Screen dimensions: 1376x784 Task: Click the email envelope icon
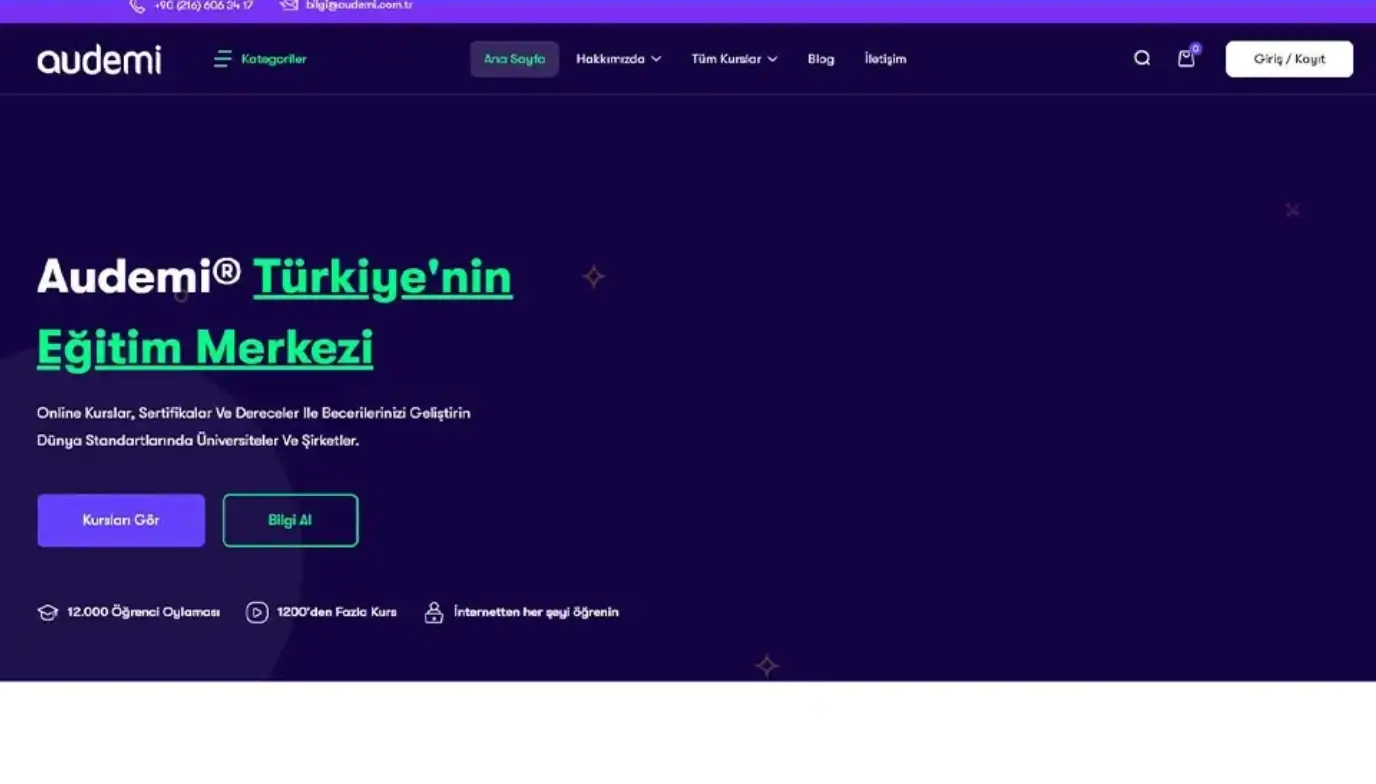(x=289, y=6)
